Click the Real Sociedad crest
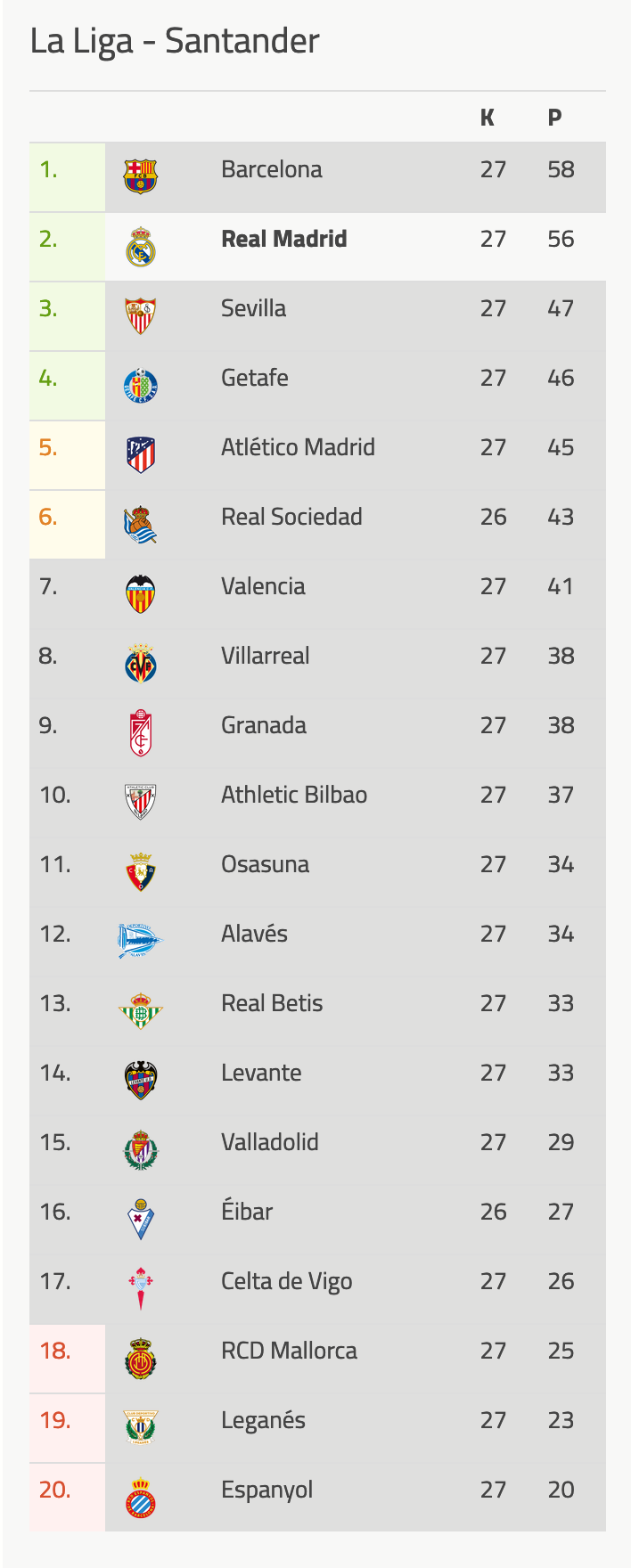631x1568 pixels. pos(140,525)
